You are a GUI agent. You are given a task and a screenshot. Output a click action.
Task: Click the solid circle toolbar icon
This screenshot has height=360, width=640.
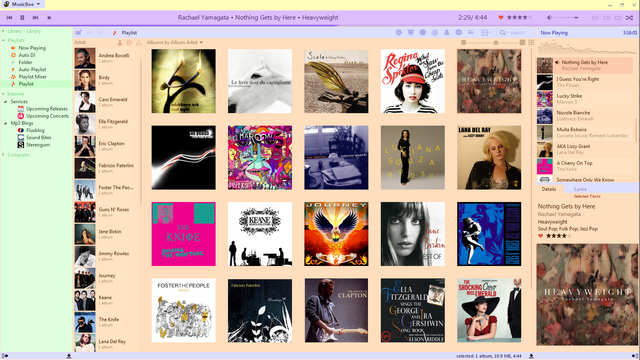coord(423,32)
